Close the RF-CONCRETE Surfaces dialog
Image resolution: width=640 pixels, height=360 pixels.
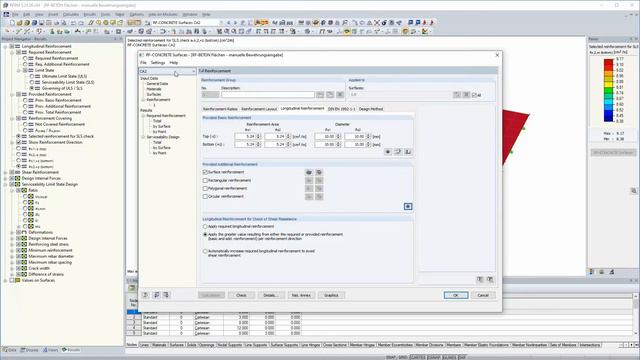click(x=497, y=55)
